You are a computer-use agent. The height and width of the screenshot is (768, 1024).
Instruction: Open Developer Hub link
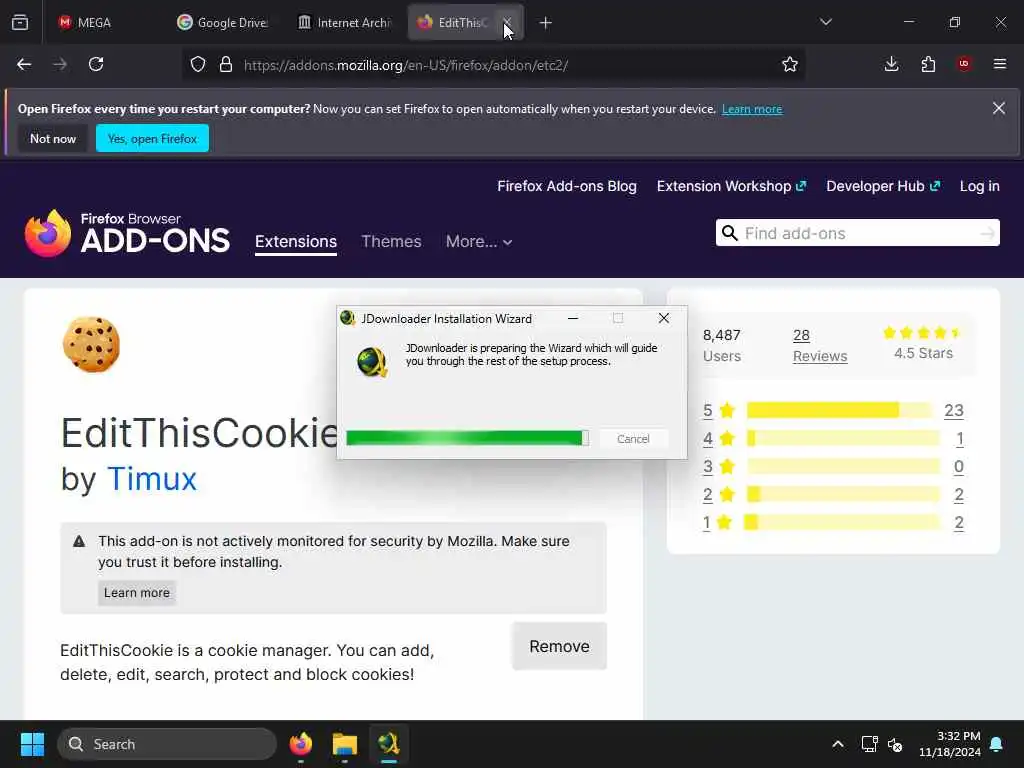coord(883,186)
